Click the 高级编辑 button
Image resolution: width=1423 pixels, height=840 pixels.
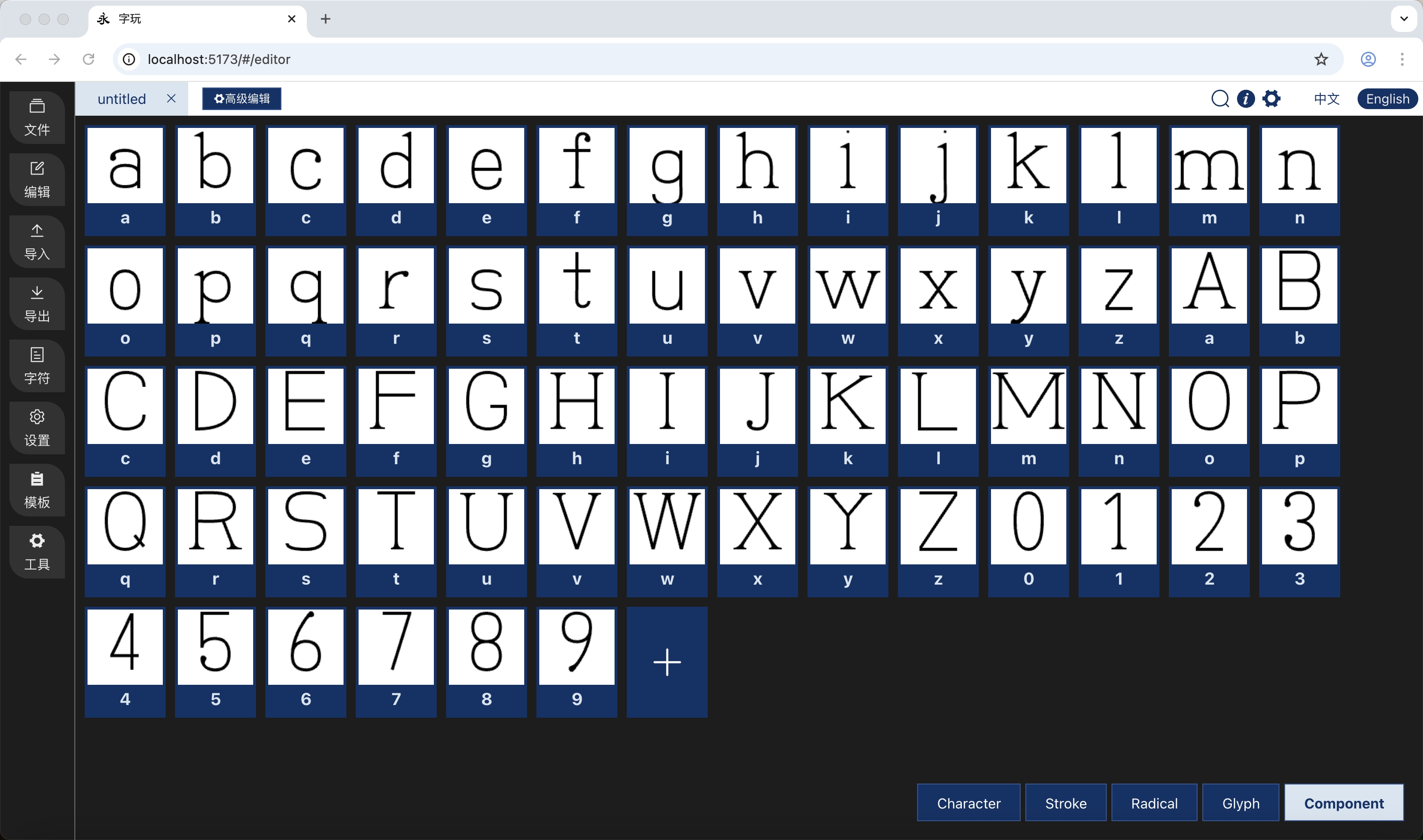[242, 99]
